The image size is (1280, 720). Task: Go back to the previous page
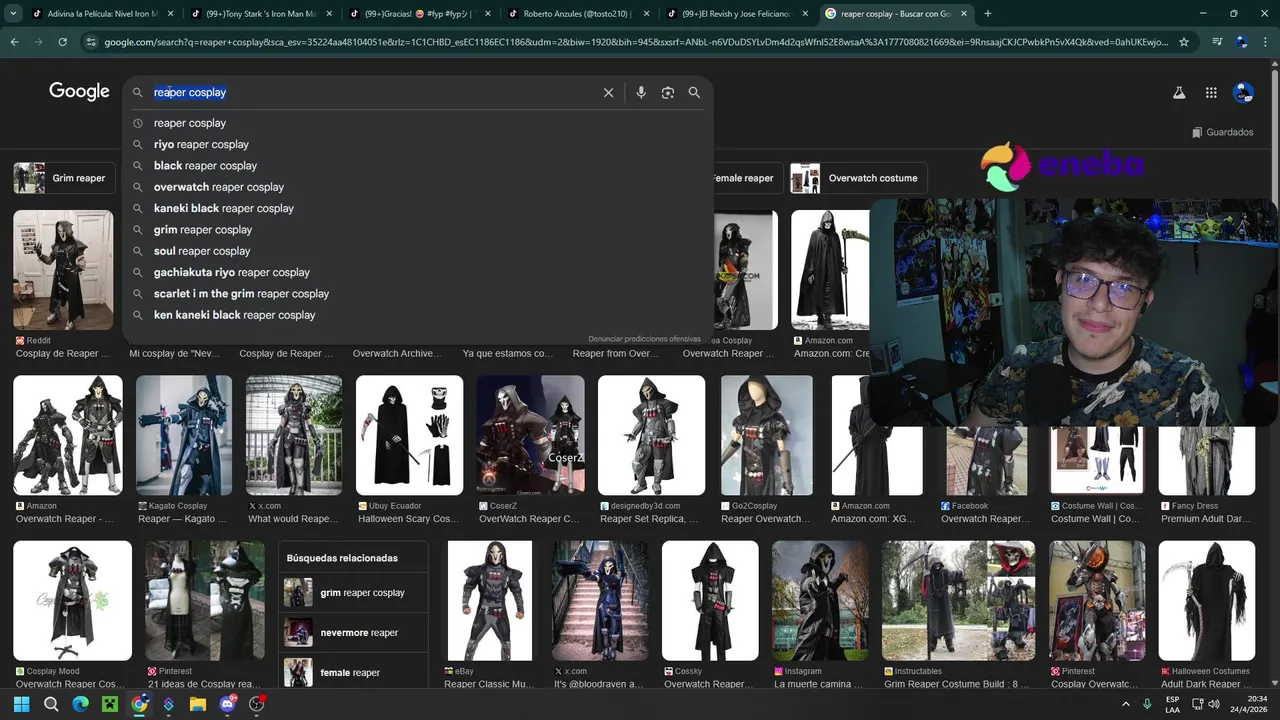[x=14, y=42]
